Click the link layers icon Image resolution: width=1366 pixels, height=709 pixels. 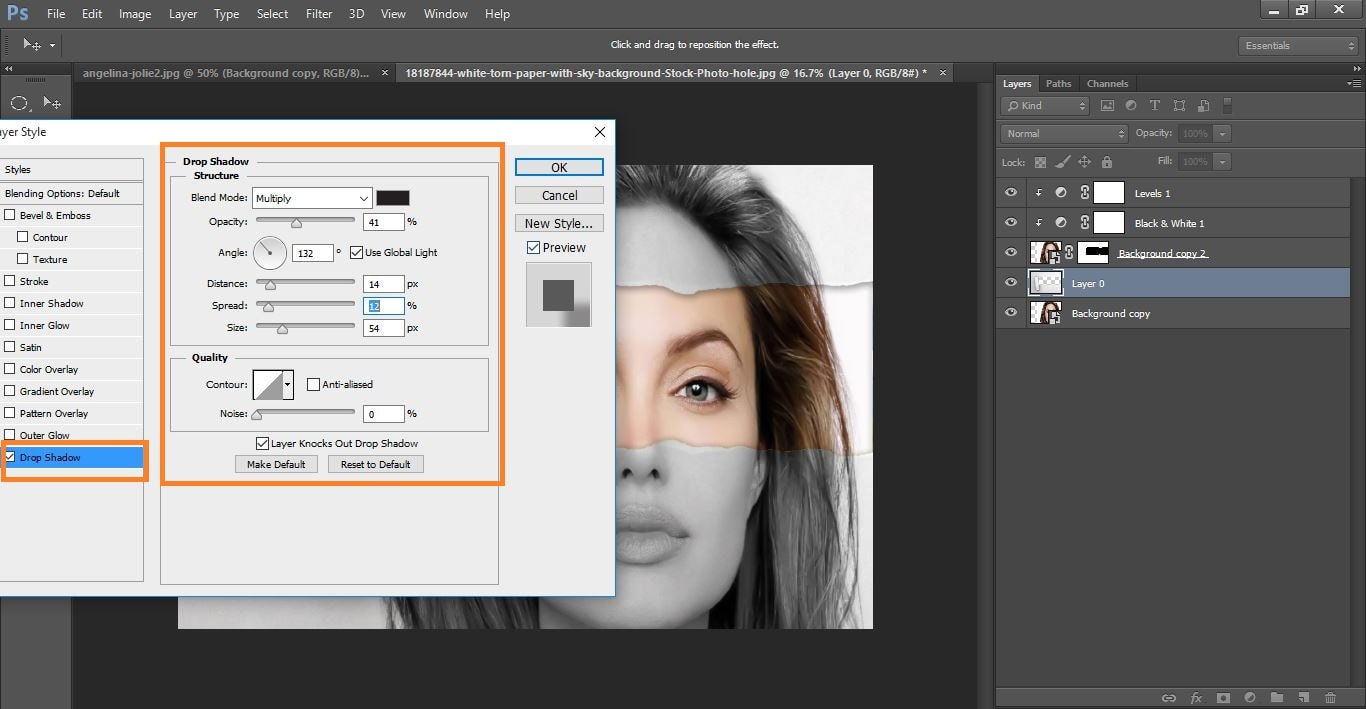coord(1168,697)
